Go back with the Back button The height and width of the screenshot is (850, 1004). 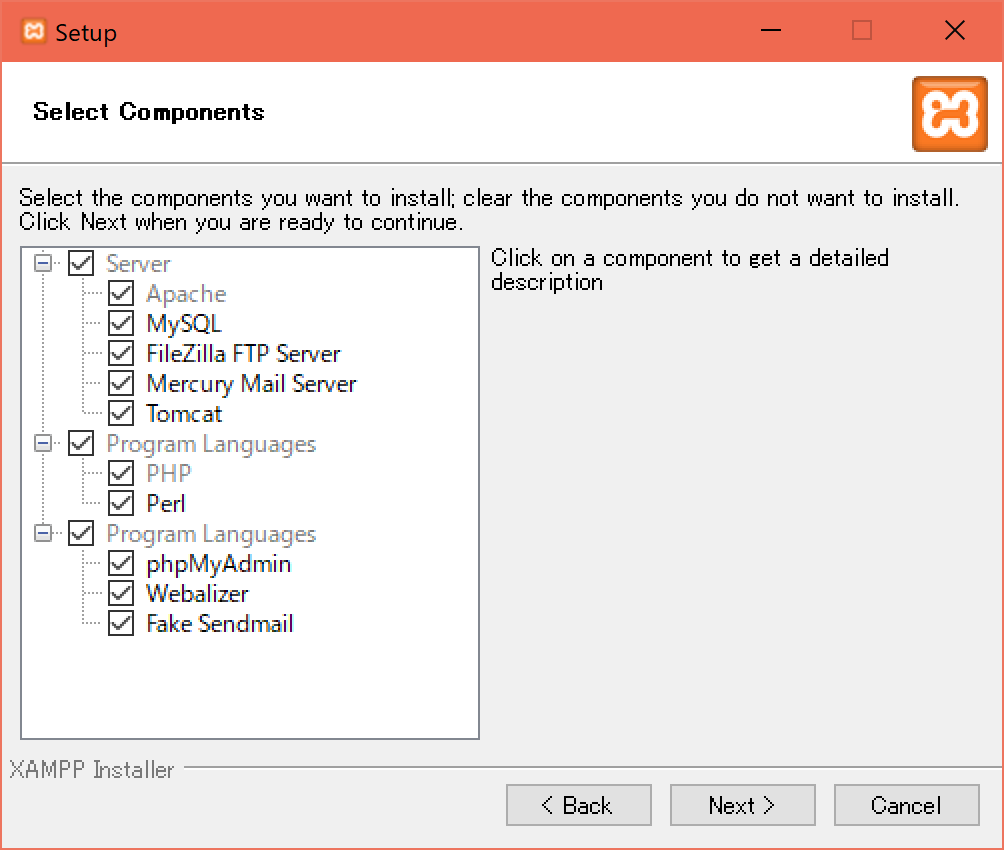tap(579, 805)
